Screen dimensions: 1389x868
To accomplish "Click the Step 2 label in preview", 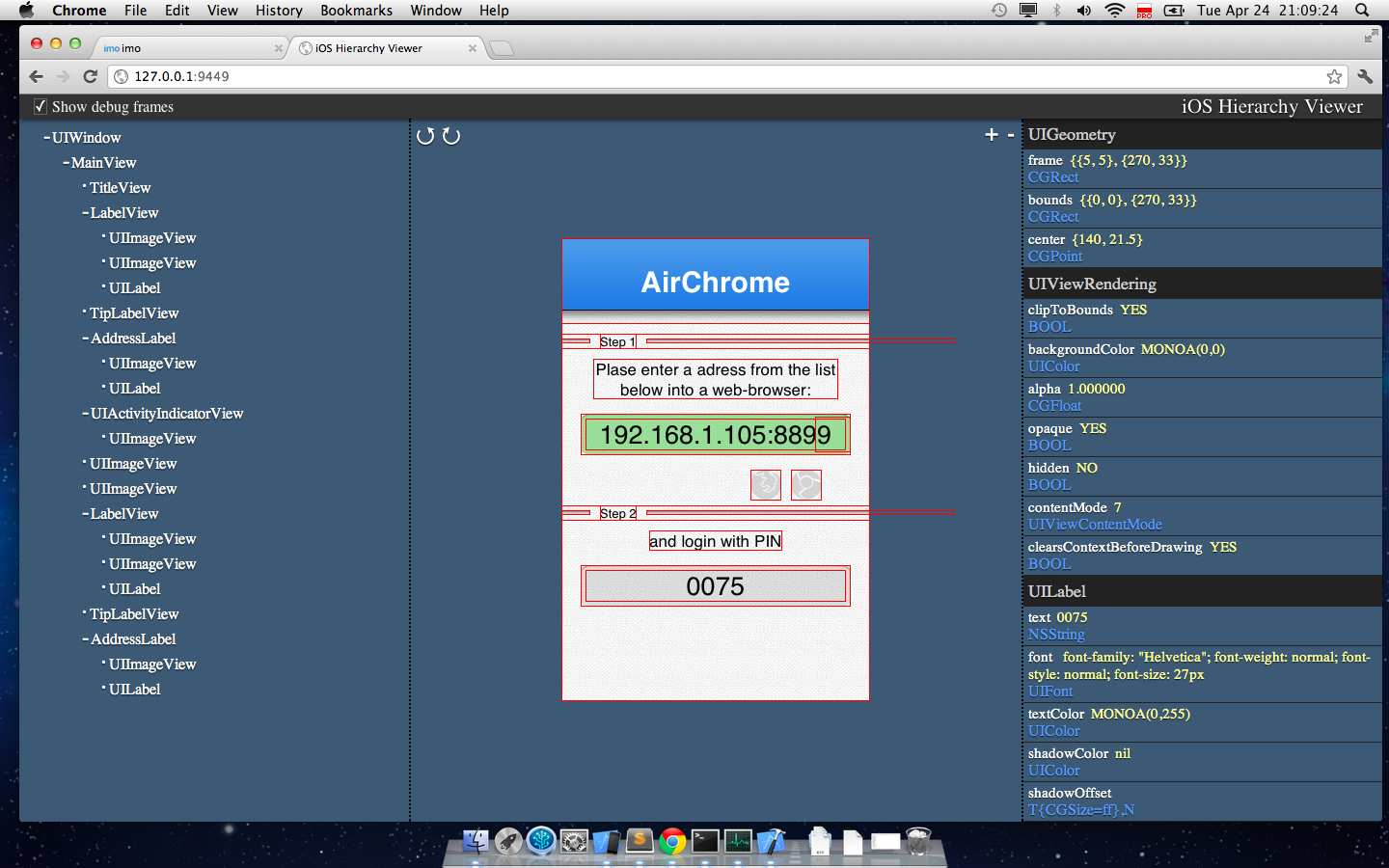I will tap(617, 513).
